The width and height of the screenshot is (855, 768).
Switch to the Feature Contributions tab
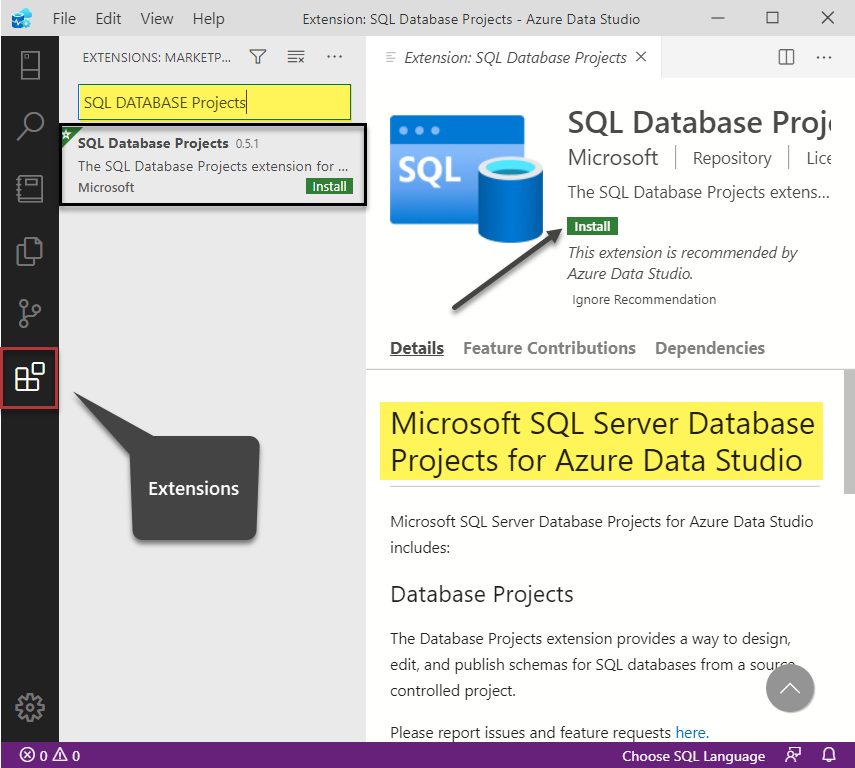pos(549,348)
